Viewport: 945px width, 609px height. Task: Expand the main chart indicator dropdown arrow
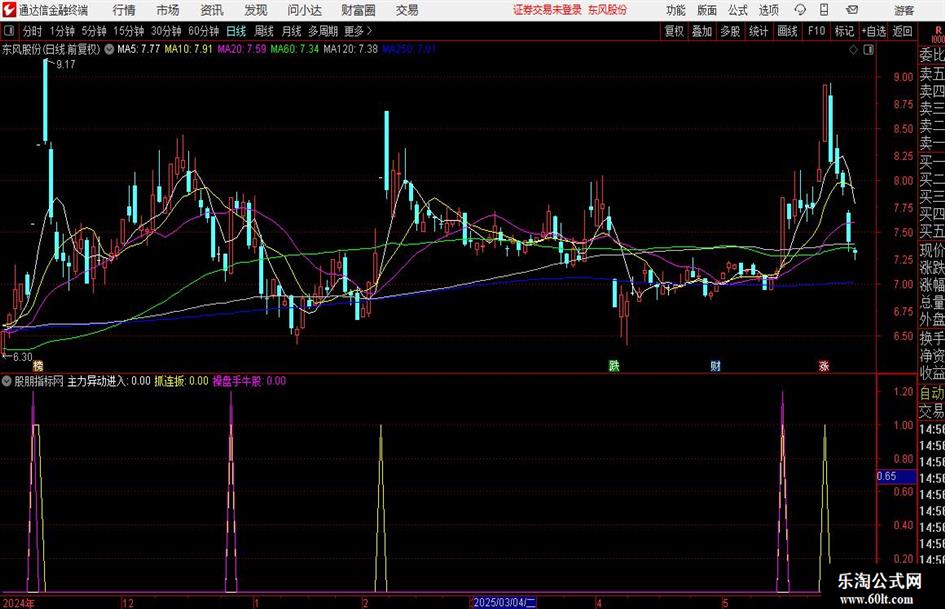109,49
